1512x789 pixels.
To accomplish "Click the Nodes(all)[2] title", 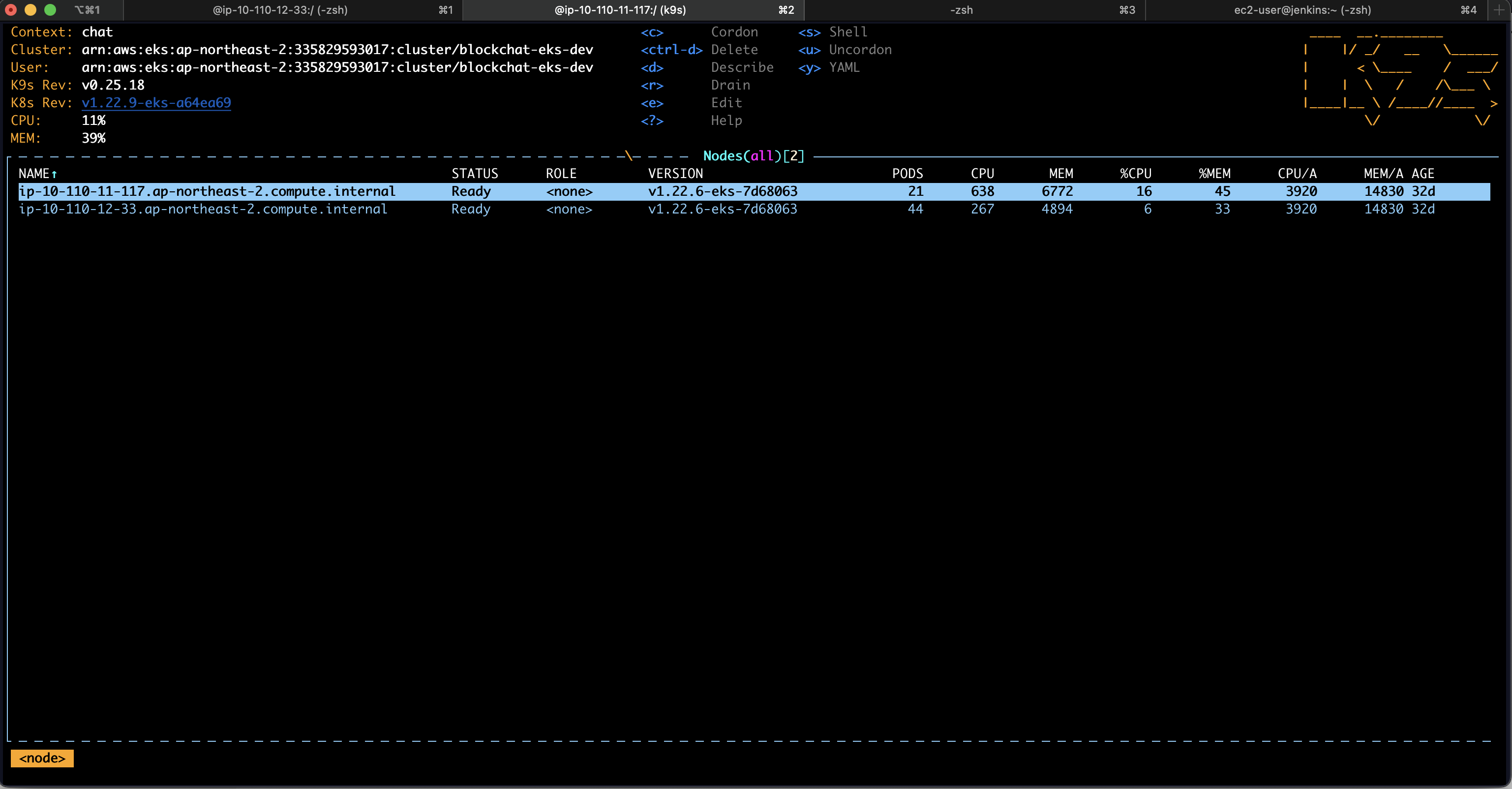I will coord(753,156).
